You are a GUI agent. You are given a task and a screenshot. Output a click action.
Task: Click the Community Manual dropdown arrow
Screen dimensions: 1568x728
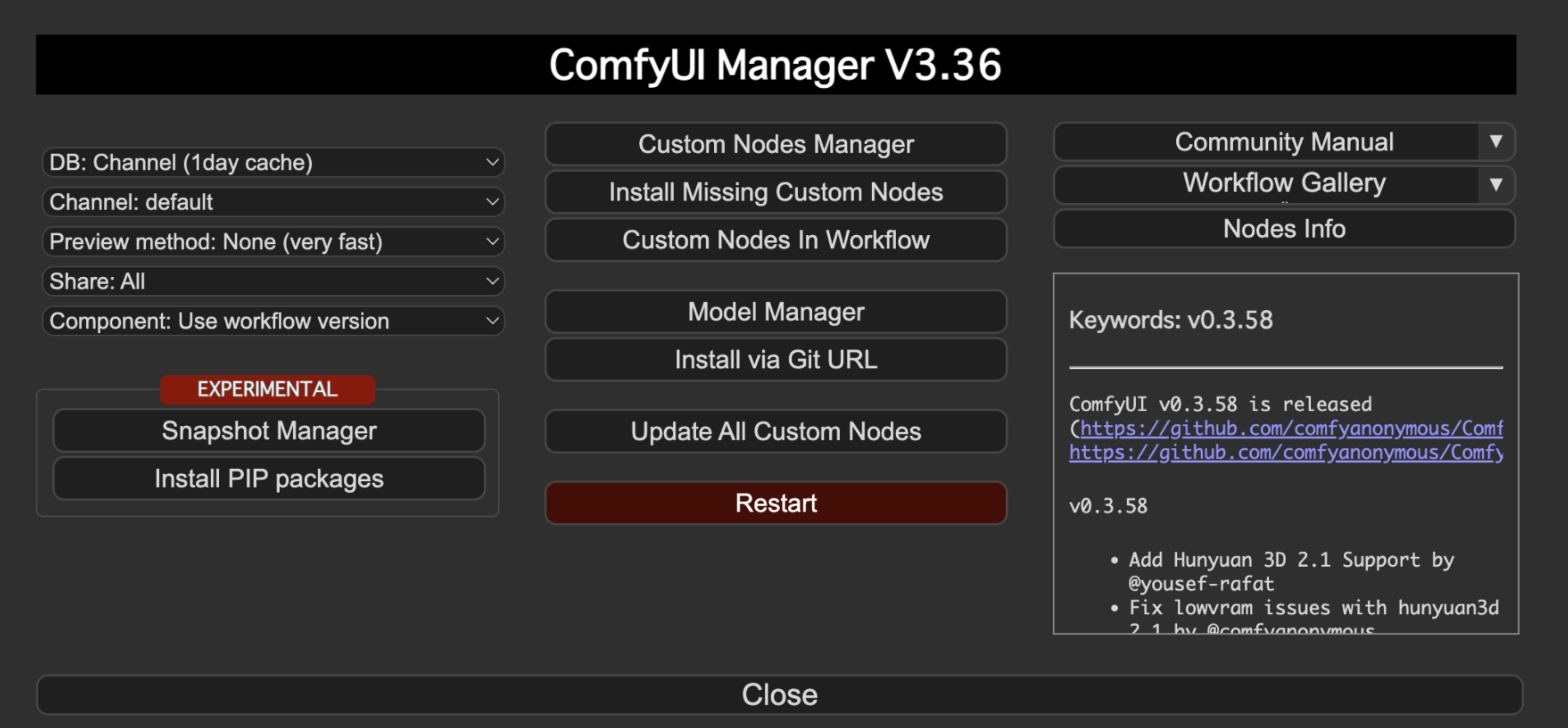(x=1495, y=142)
